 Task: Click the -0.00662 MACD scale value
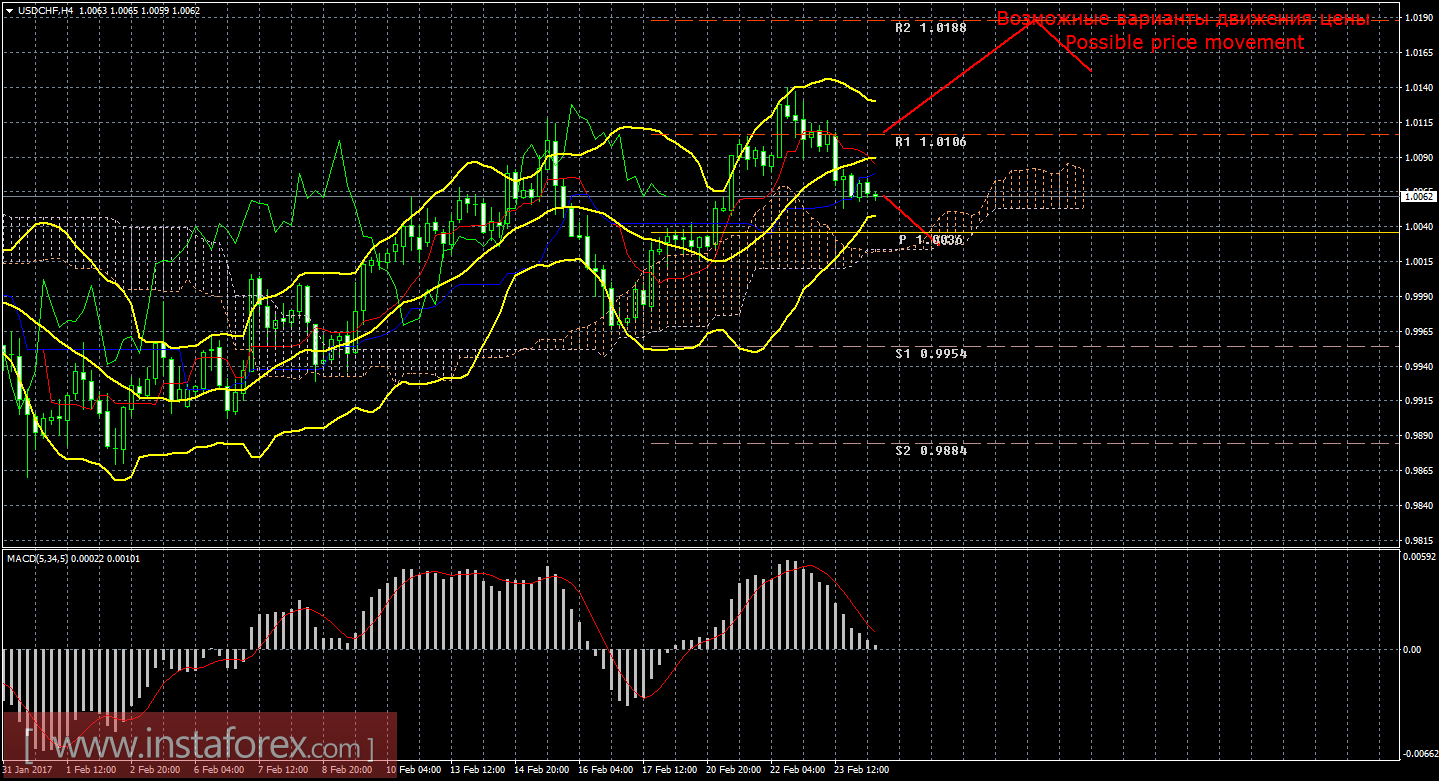click(1419, 753)
